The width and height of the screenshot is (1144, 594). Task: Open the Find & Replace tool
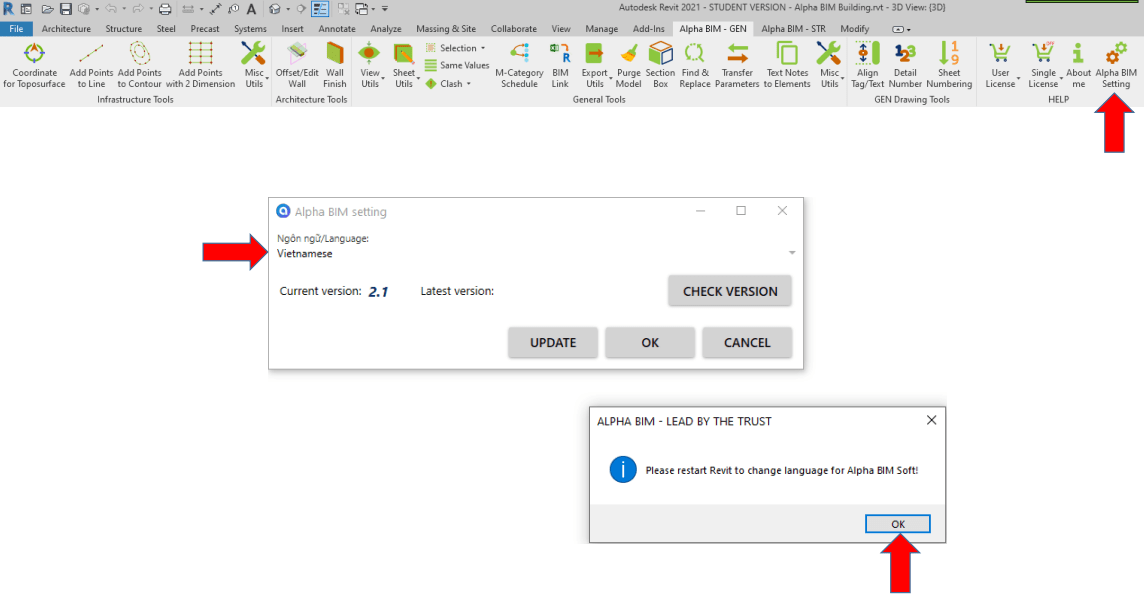(695, 65)
